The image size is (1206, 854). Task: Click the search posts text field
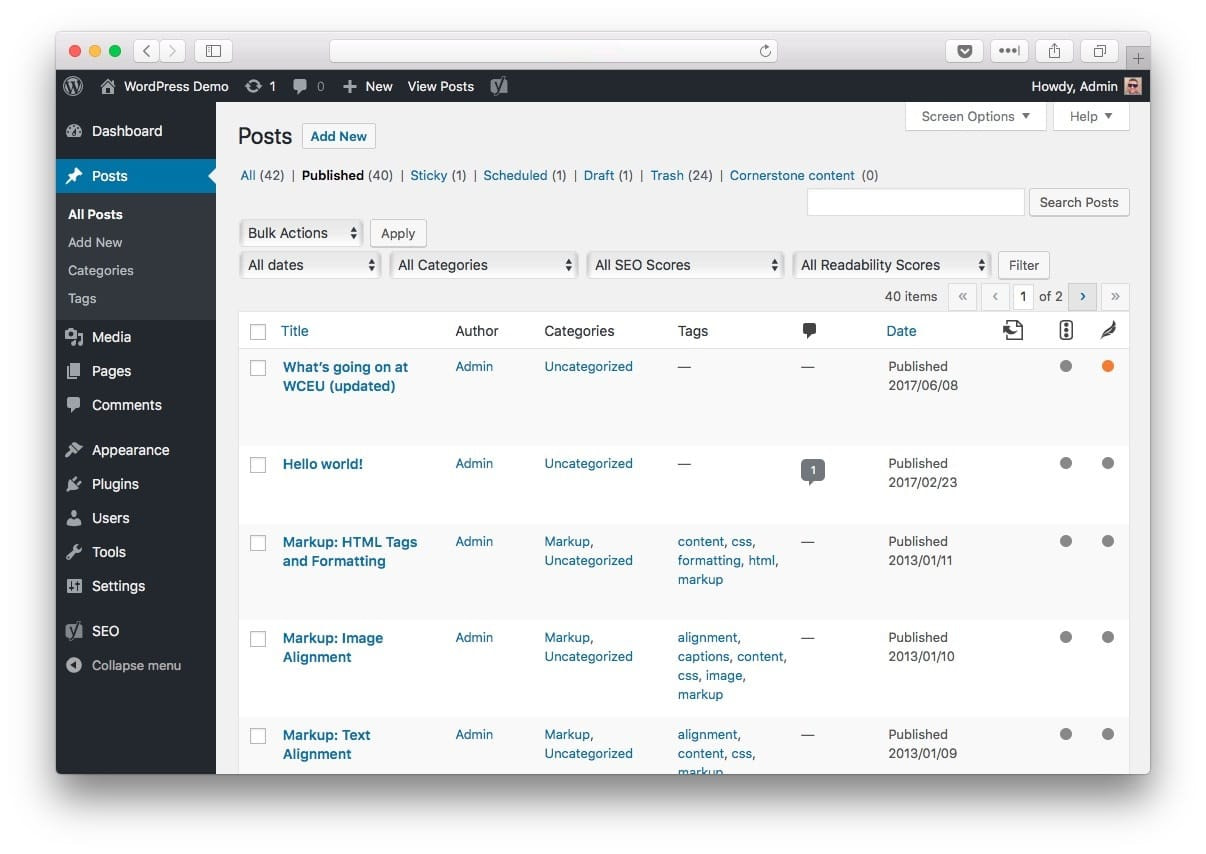[915, 202]
